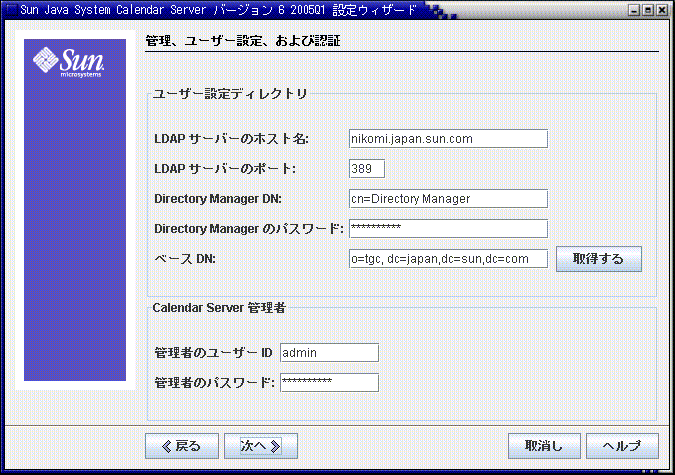Maximize the configuration wizard window
This screenshot has width=675, height=475.
648,10
